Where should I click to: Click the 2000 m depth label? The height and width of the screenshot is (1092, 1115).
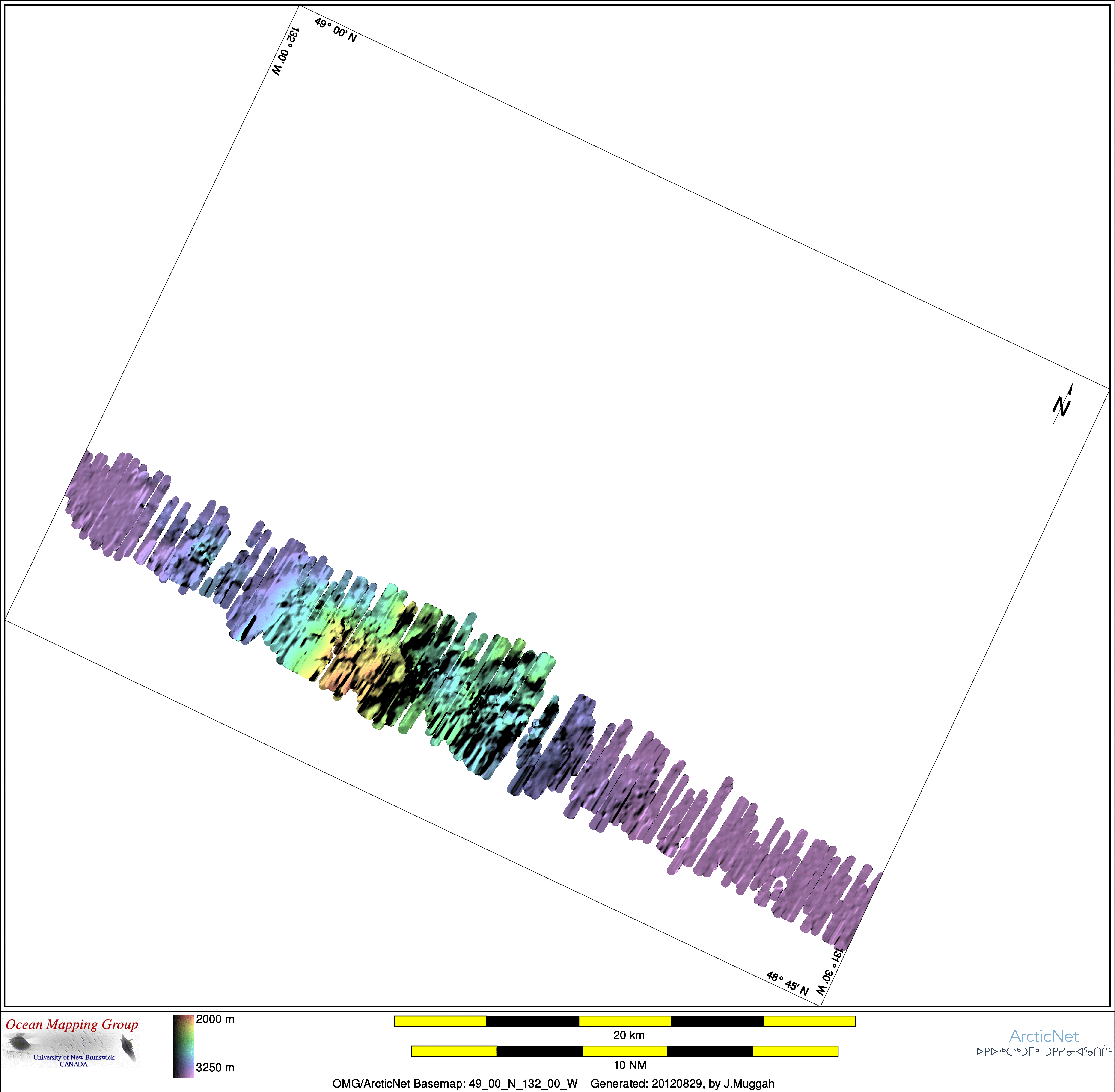[215, 1019]
